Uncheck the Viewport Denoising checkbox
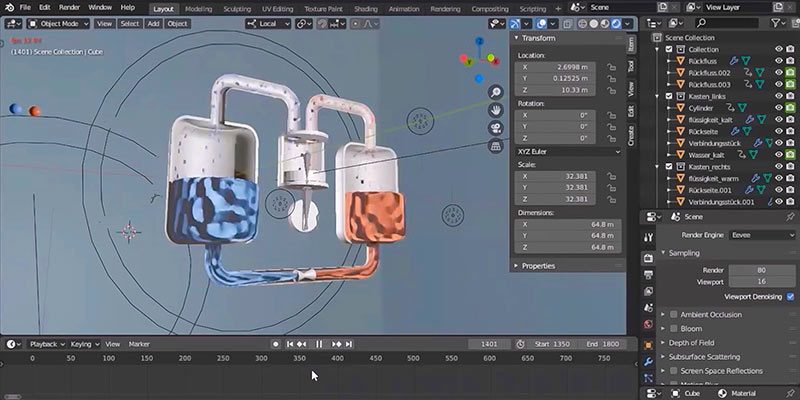The height and width of the screenshot is (400, 800). pyautogui.click(x=790, y=296)
